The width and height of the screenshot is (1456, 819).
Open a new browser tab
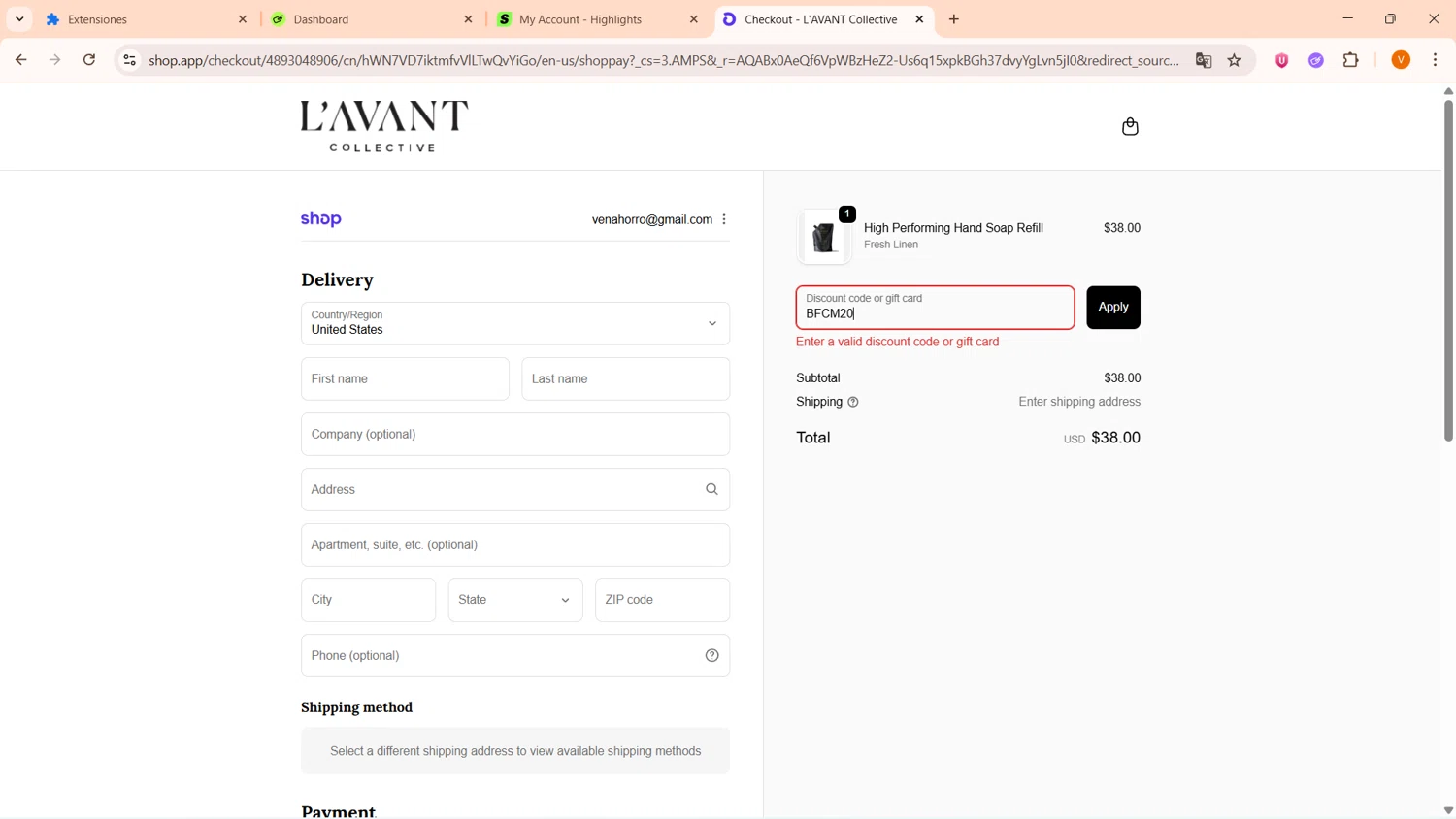coord(954,19)
